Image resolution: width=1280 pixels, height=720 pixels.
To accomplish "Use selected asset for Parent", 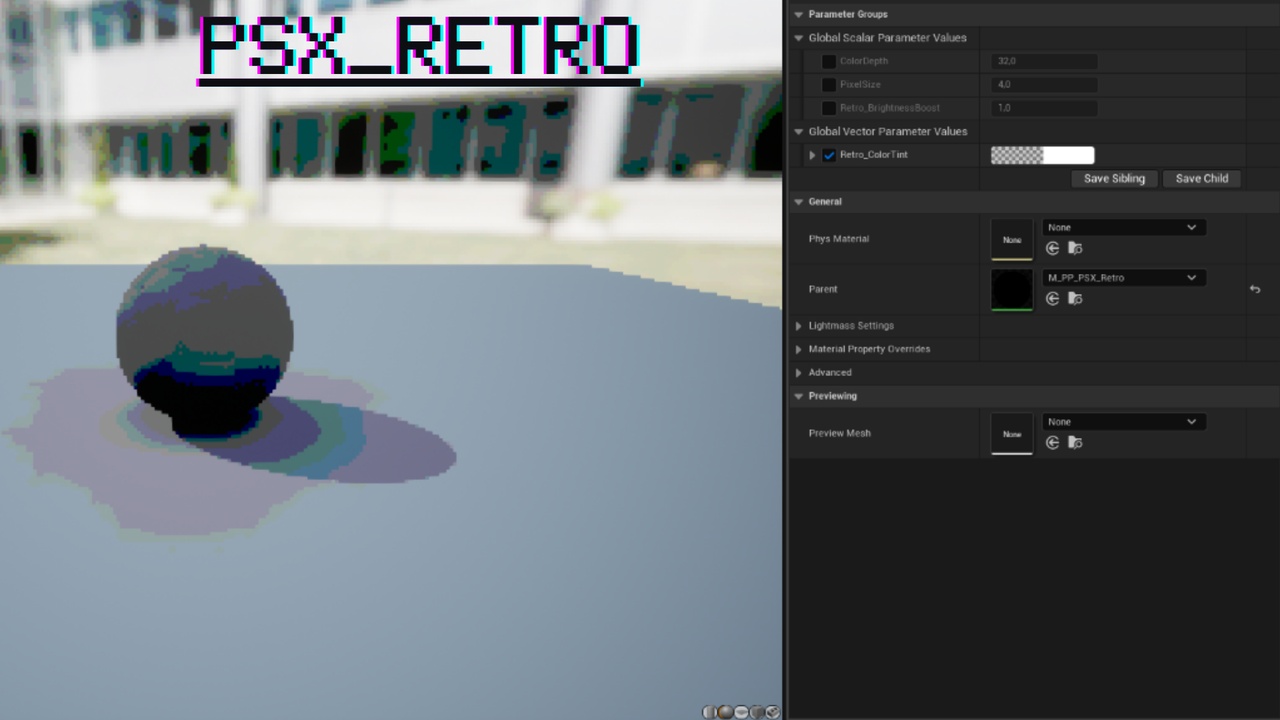I will (1053, 298).
